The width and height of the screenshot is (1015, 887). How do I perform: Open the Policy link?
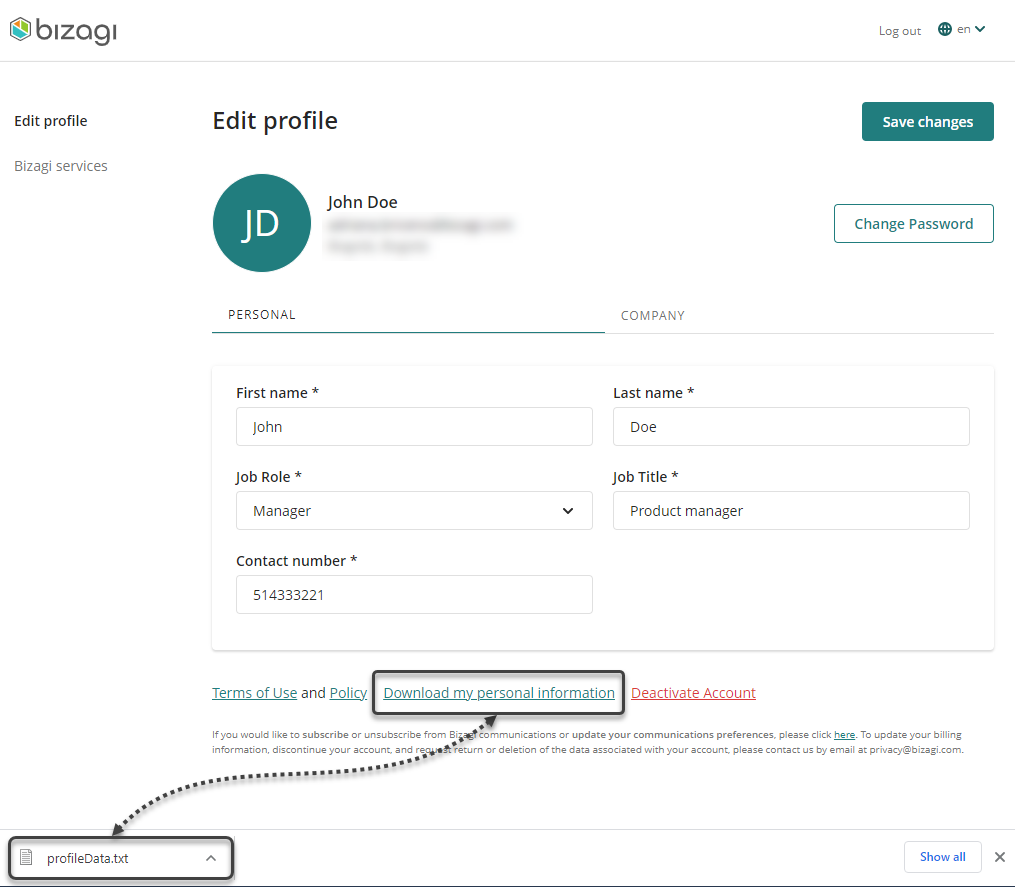point(348,693)
